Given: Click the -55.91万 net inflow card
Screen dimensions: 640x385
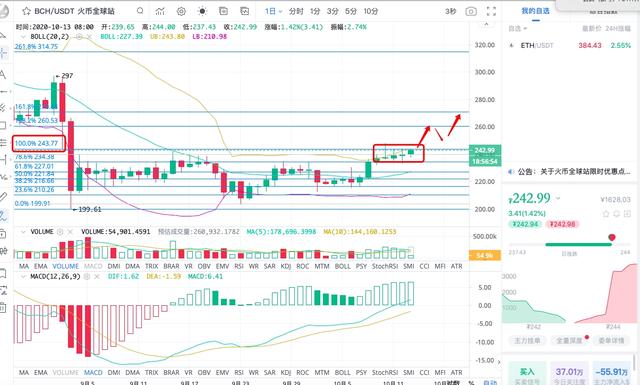Looking at the screenshot, I should tap(611, 374).
